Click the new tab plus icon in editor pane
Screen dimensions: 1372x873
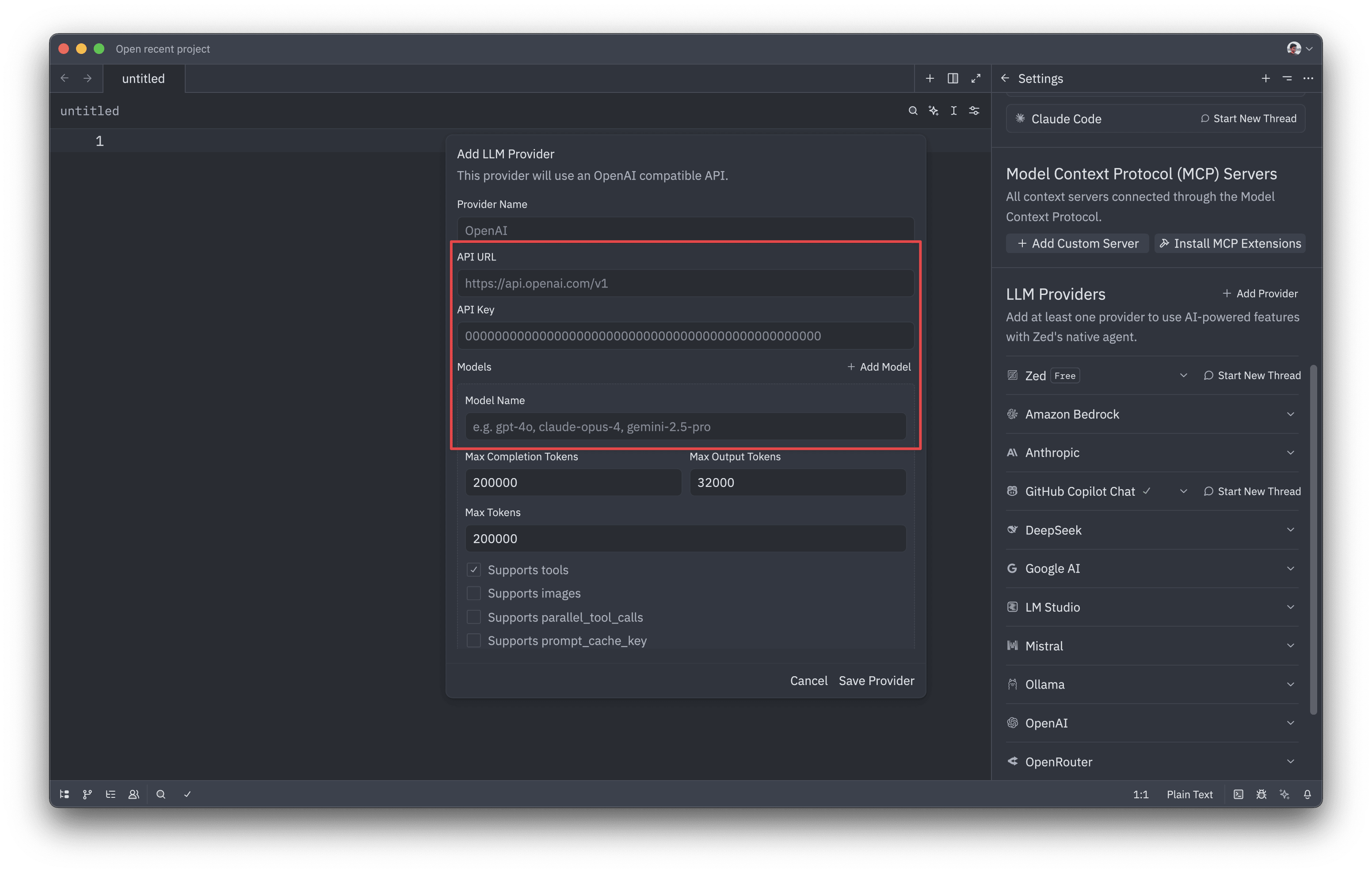(930, 78)
